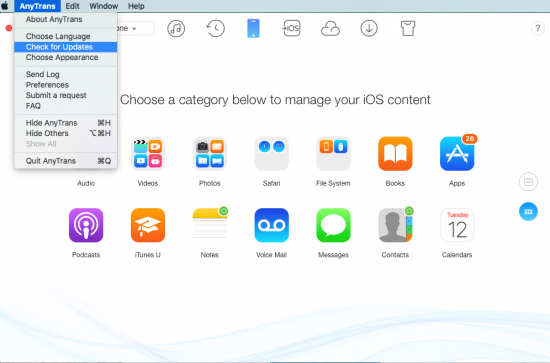Image resolution: width=550 pixels, height=363 pixels.
Task: Select the Device Manager phone icon
Action: click(x=253, y=28)
